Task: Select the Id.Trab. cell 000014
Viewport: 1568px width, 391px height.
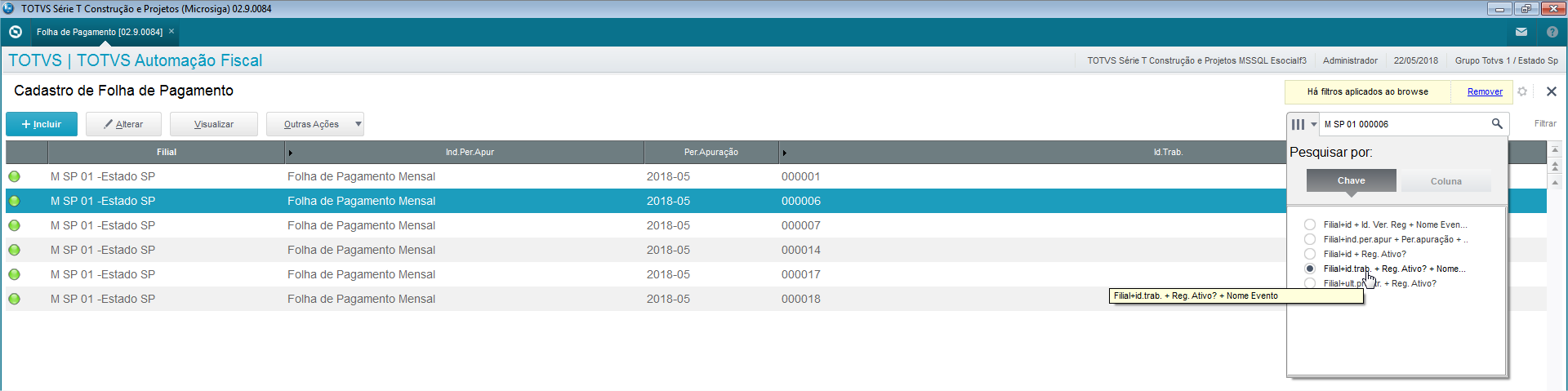Action: 800,250
